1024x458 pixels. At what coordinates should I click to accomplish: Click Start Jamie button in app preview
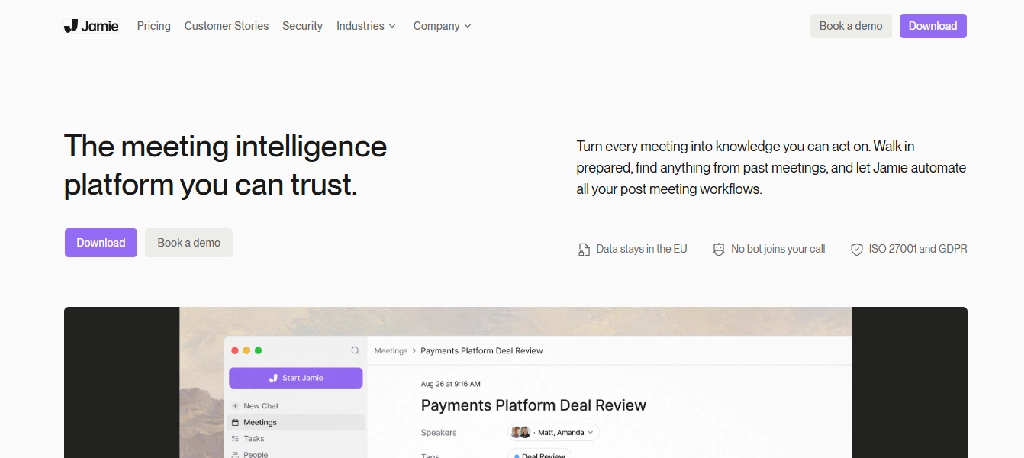click(296, 378)
